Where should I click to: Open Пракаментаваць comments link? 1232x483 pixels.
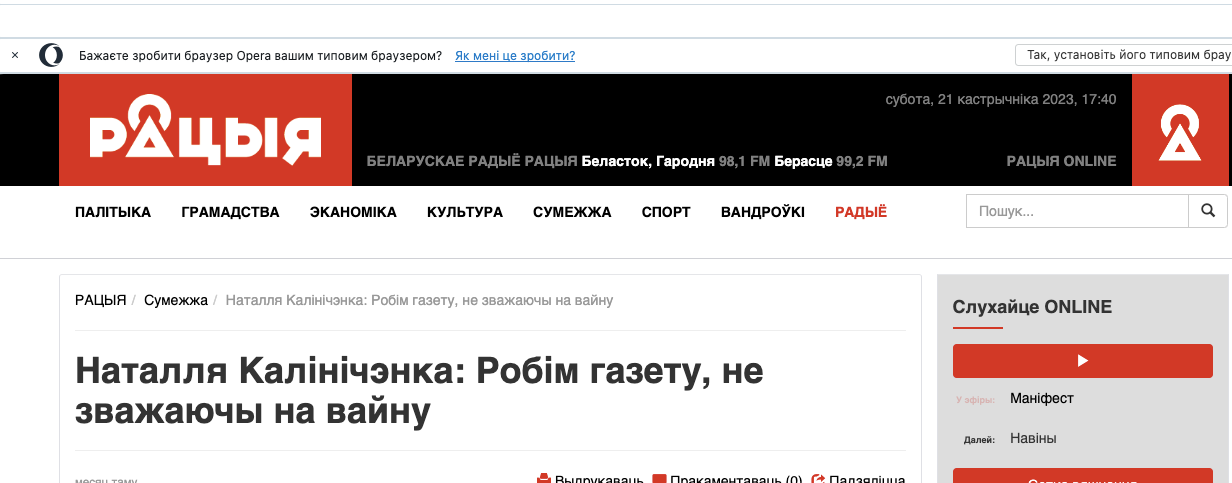737,479
